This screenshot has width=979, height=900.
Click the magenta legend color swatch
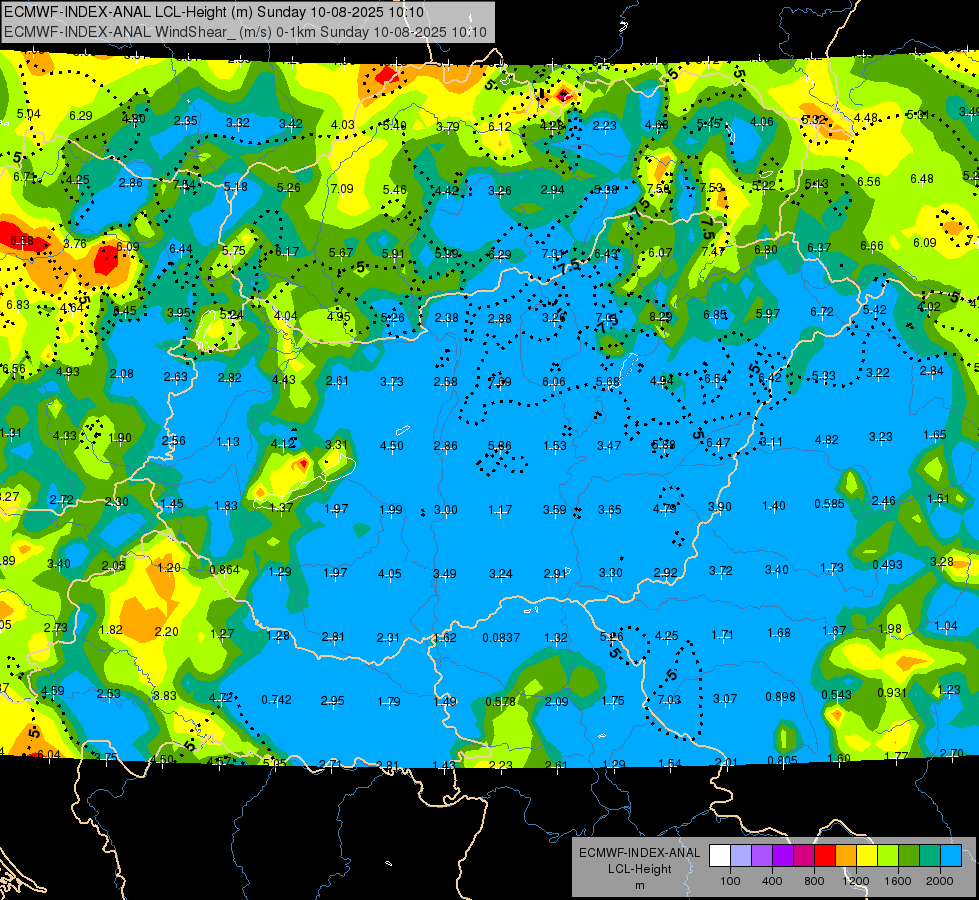(804, 856)
